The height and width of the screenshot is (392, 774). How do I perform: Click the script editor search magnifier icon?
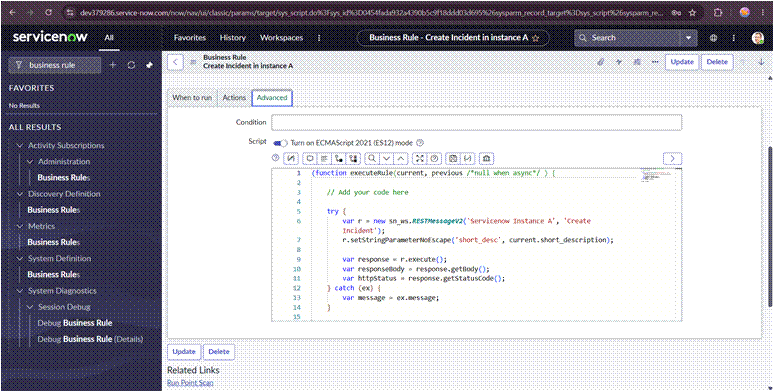click(371, 158)
